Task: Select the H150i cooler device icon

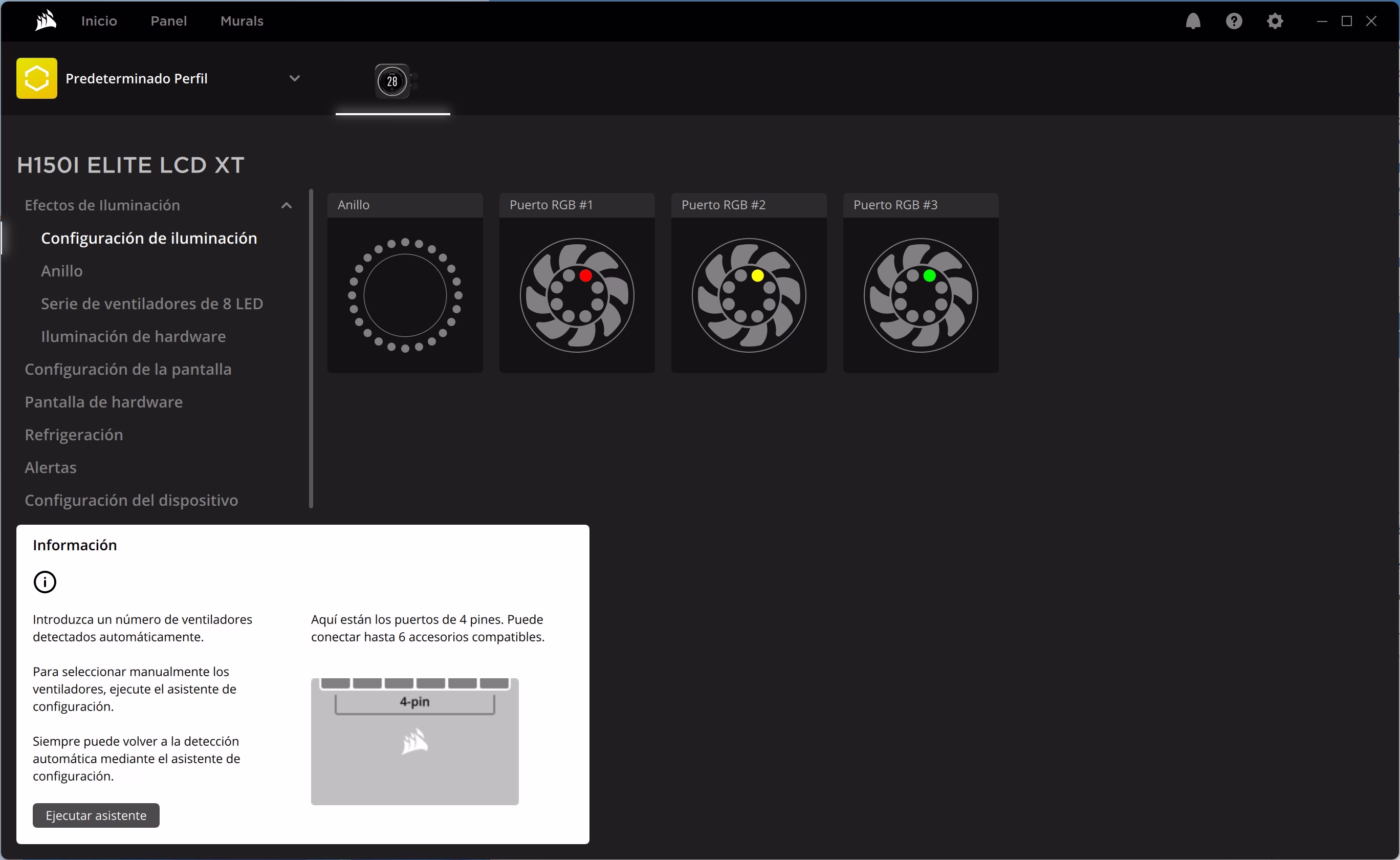Action: tap(392, 81)
